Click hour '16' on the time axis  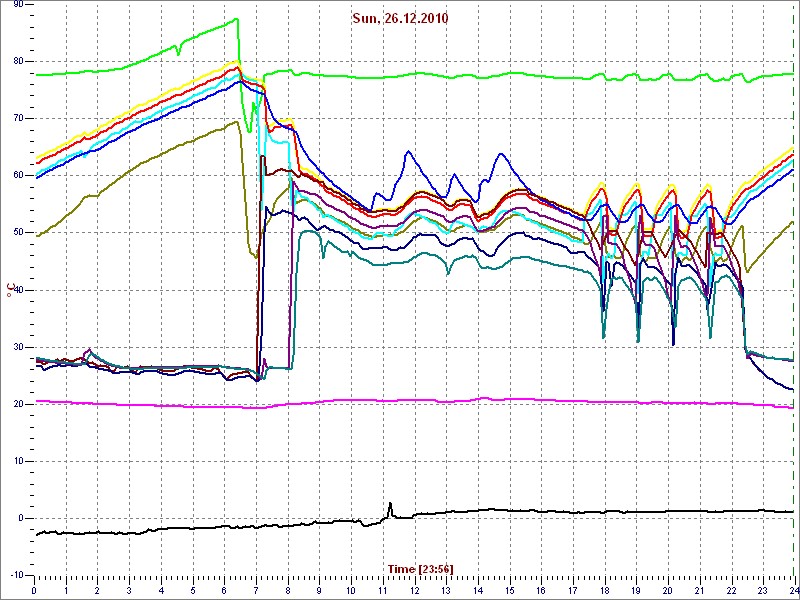pos(541,591)
